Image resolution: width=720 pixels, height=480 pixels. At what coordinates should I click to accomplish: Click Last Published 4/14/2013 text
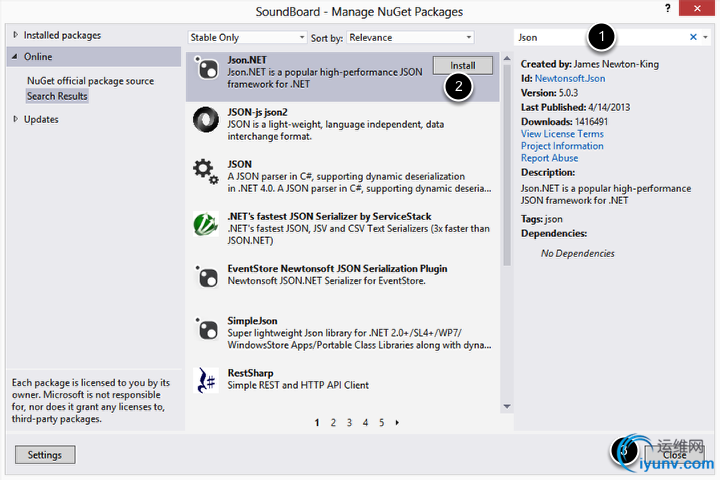tap(575, 107)
